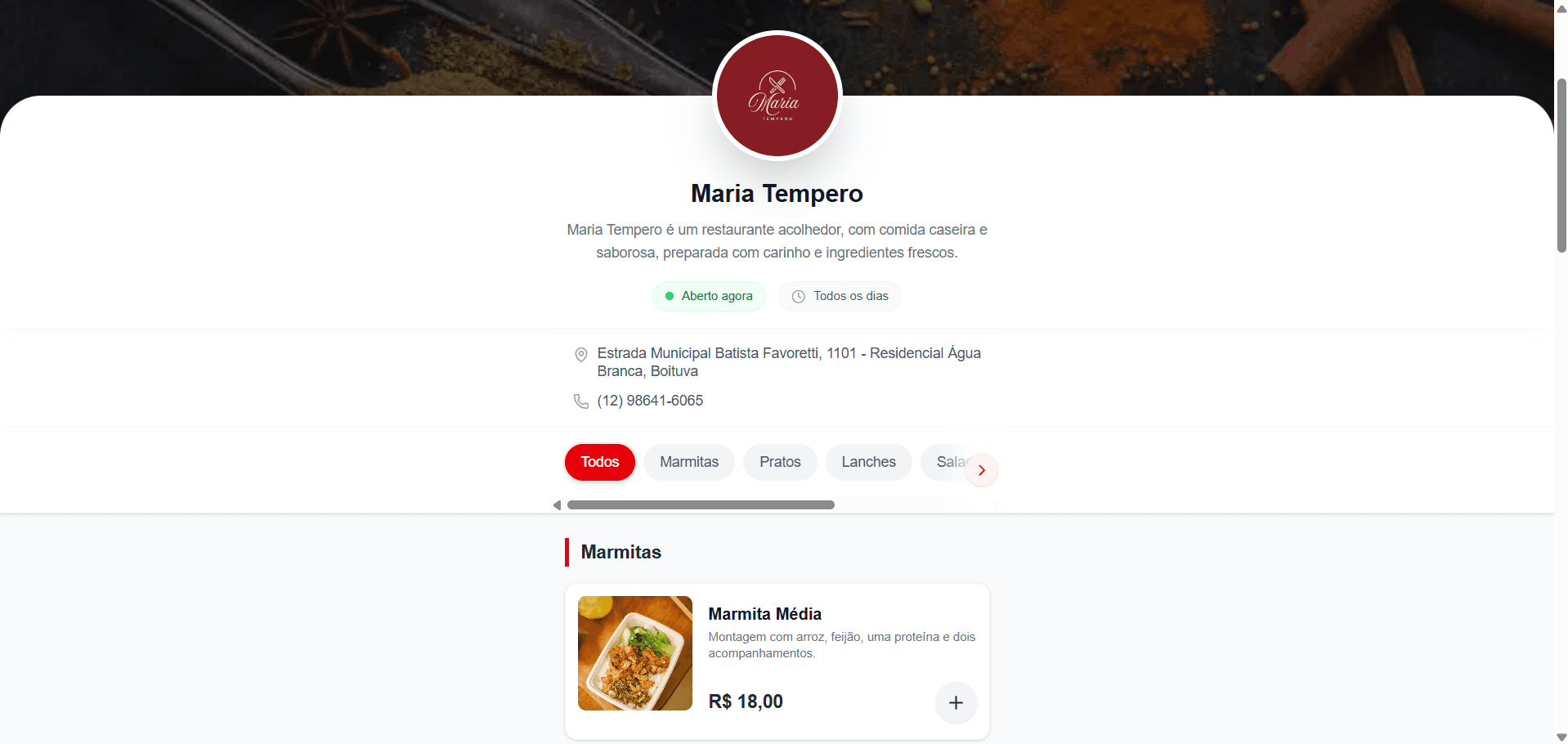The image size is (1568, 744).
Task: Select the Todos category tab
Action: pyautogui.click(x=600, y=462)
